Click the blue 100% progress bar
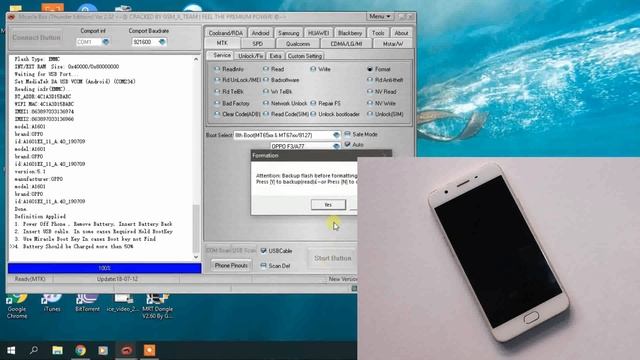Image resolution: width=640 pixels, height=360 pixels. click(x=104, y=268)
